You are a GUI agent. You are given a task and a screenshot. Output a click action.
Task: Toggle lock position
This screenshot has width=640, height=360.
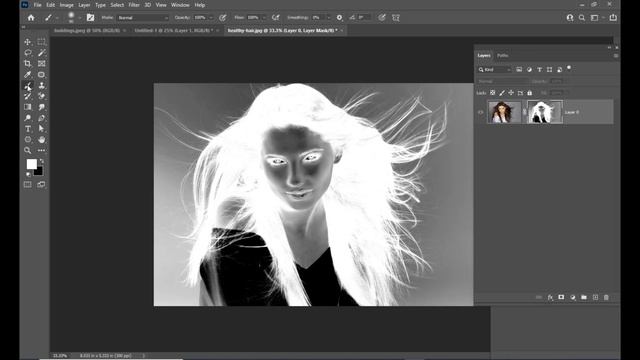tap(511, 93)
